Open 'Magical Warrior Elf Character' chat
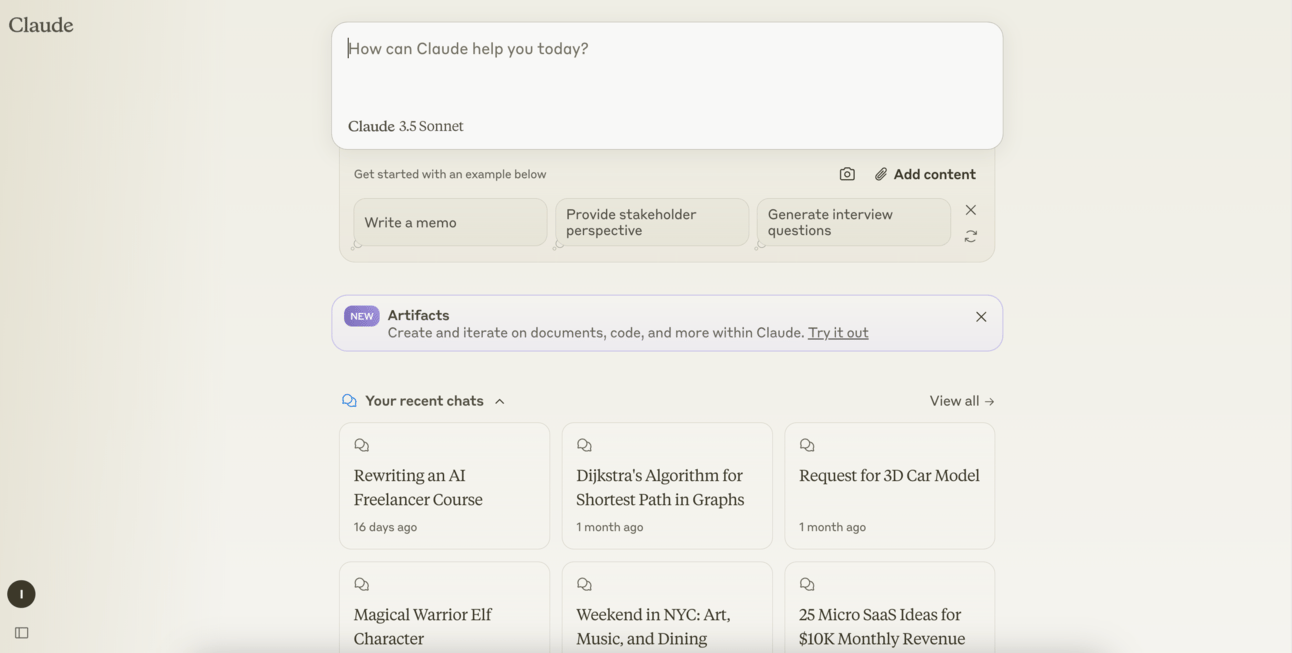Viewport: 1292px width, 653px height. click(444, 608)
